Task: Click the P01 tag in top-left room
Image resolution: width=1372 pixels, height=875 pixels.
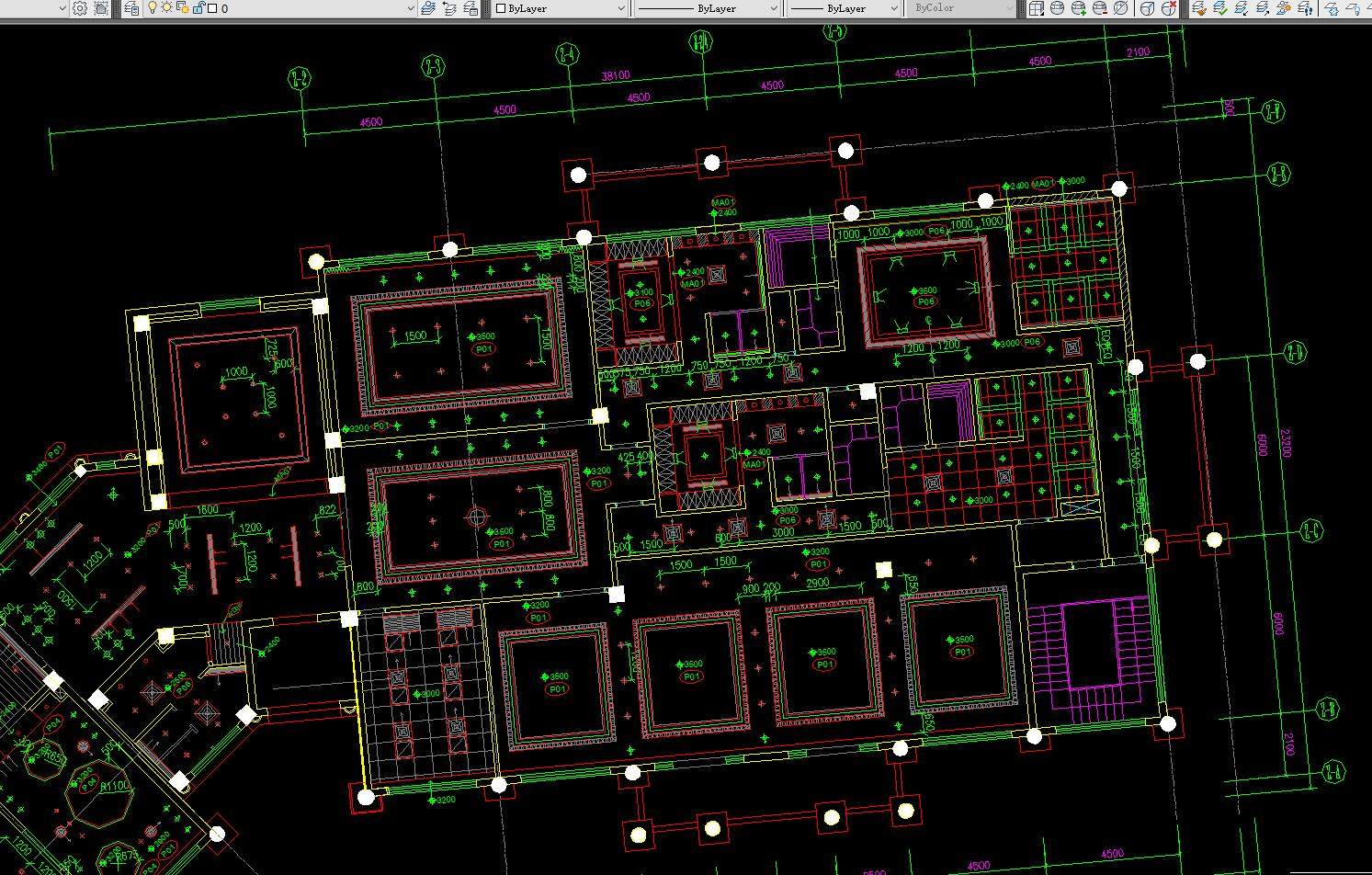Action: 483,349
